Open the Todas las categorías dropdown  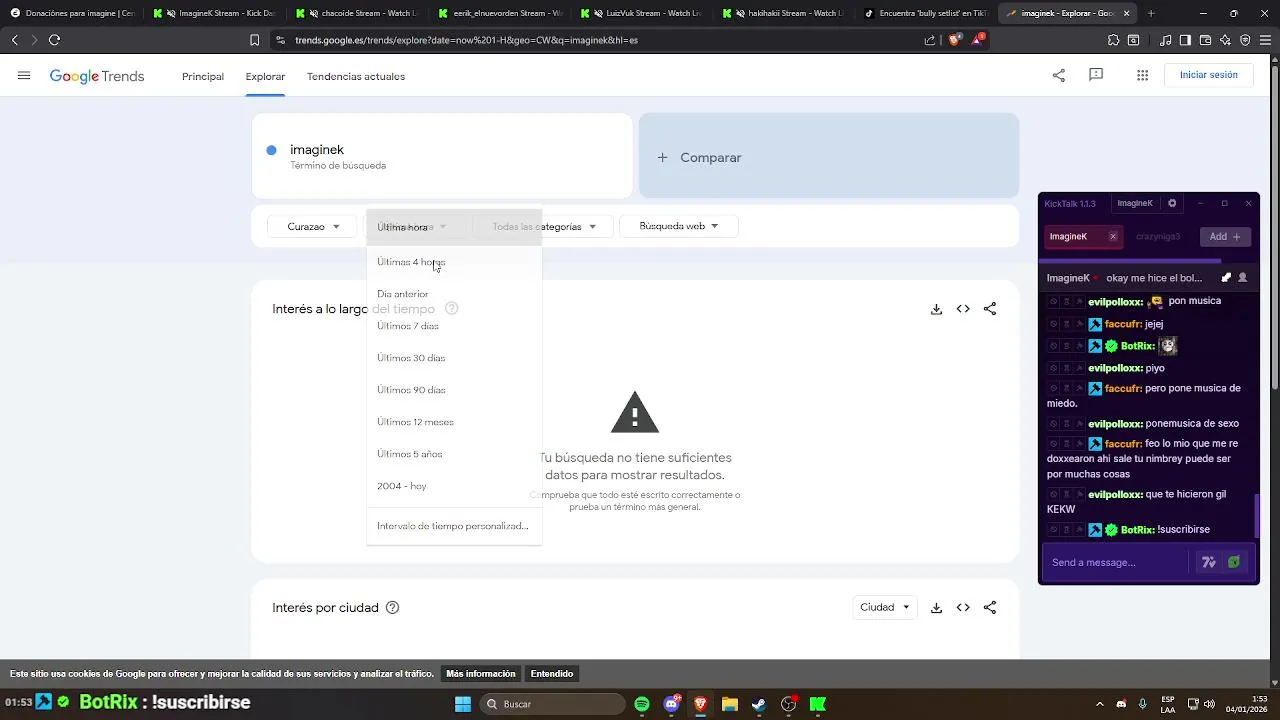pos(544,226)
